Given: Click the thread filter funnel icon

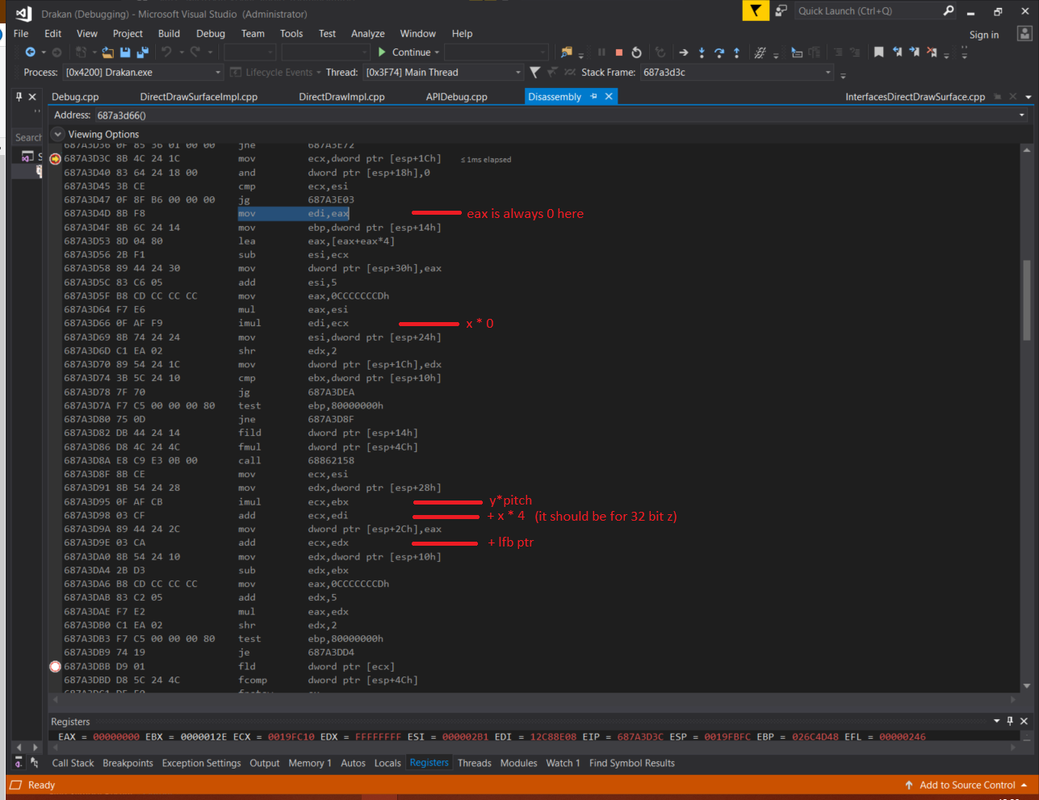Looking at the screenshot, I should [x=535, y=72].
